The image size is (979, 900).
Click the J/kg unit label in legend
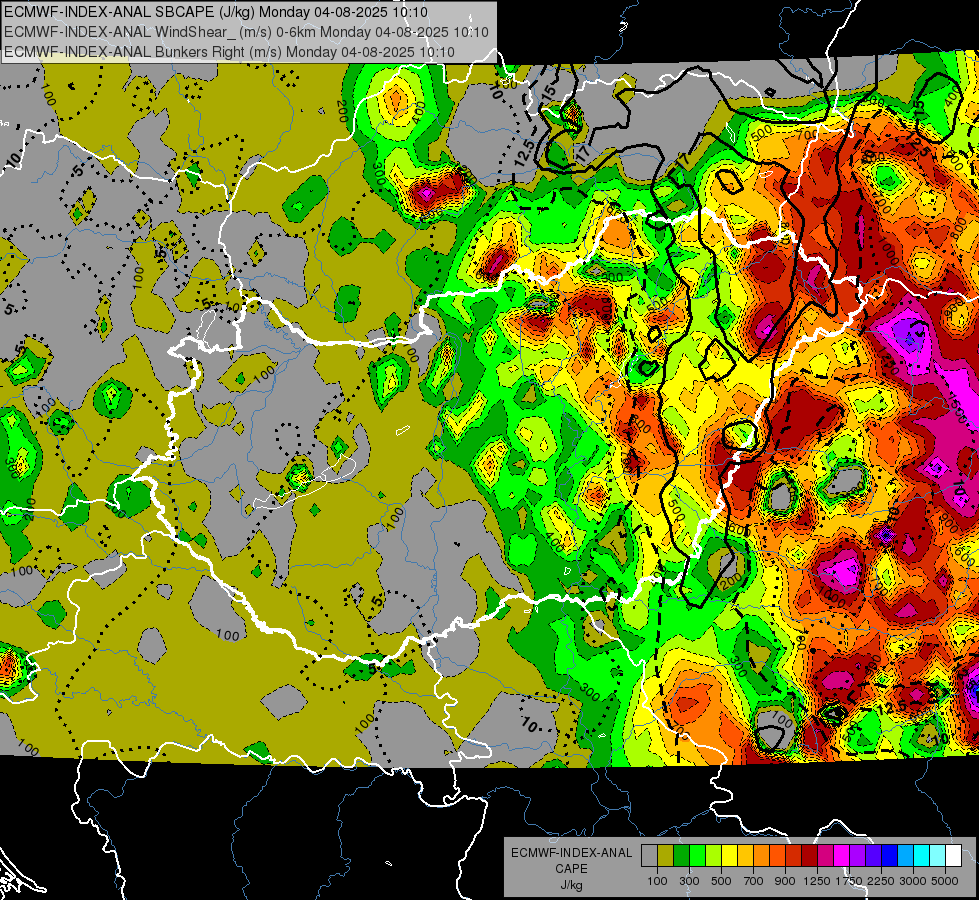571,885
